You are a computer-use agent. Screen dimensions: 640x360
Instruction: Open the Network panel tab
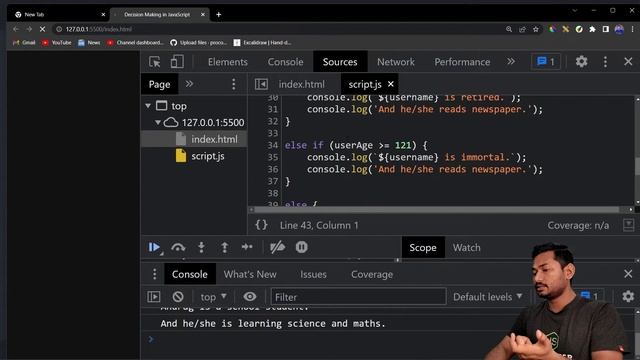(x=396, y=62)
